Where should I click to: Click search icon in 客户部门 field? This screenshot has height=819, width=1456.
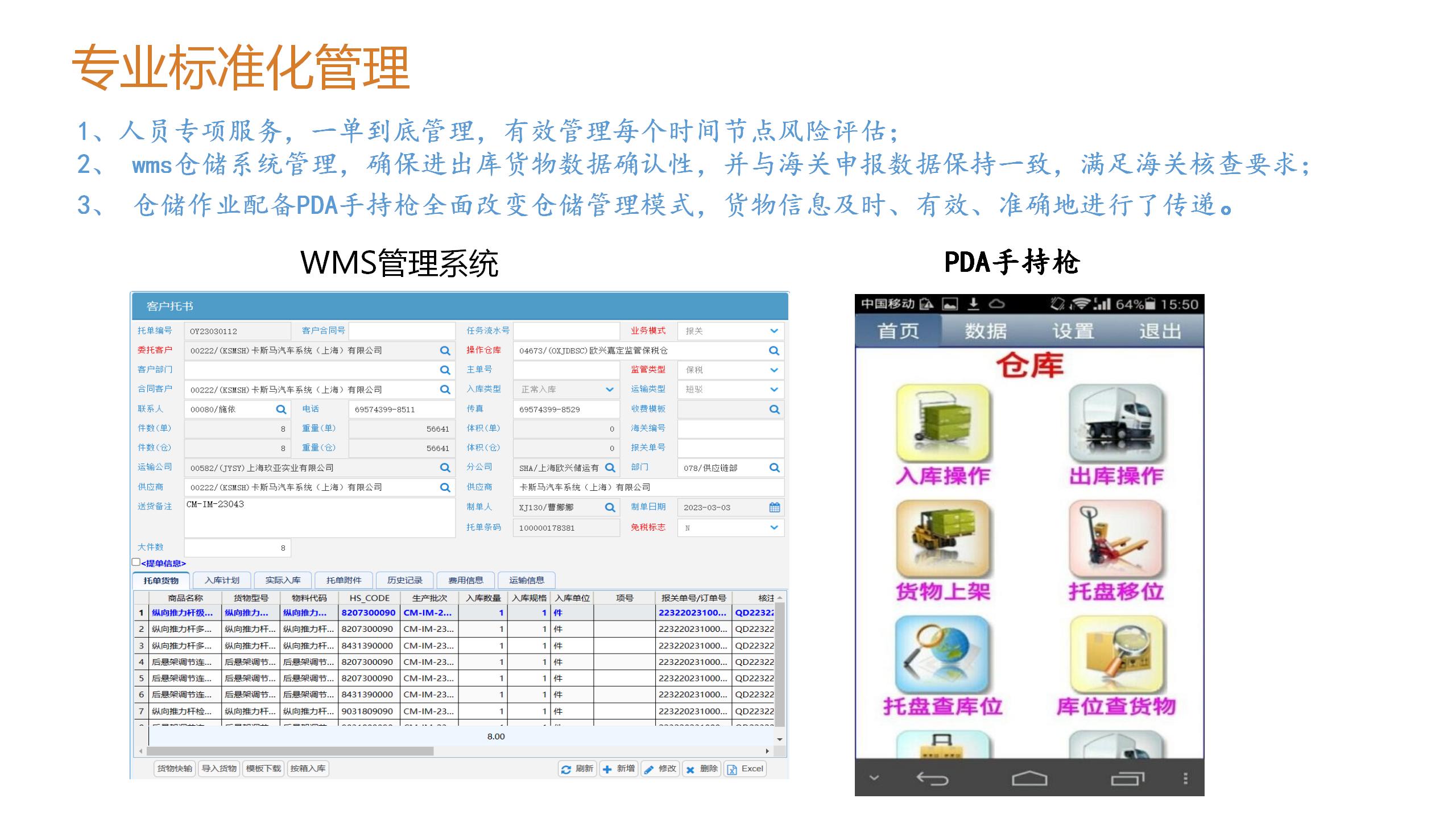tap(445, 370)
